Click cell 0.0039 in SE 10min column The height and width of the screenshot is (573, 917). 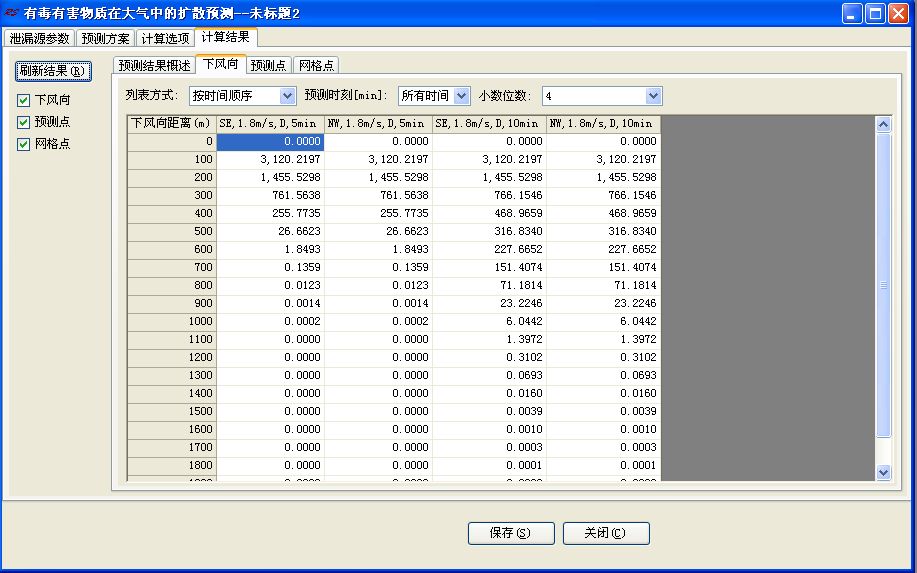click(489, 412)
